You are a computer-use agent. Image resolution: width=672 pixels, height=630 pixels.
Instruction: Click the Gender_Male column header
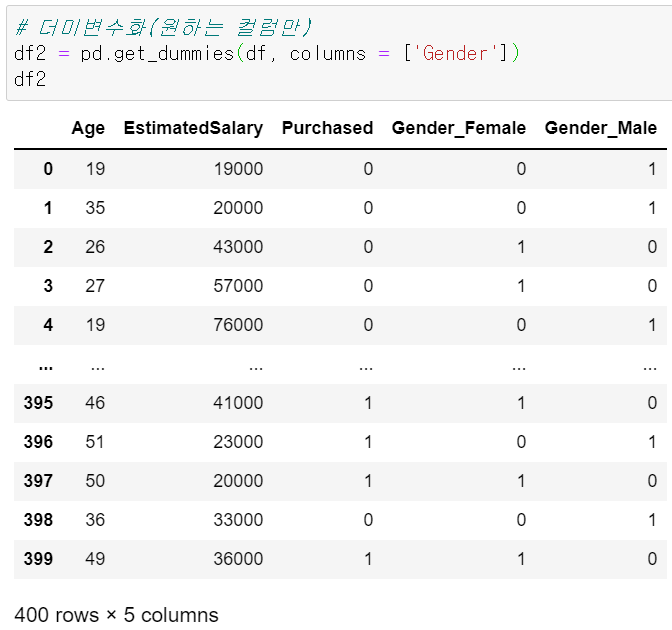[601, 128]
